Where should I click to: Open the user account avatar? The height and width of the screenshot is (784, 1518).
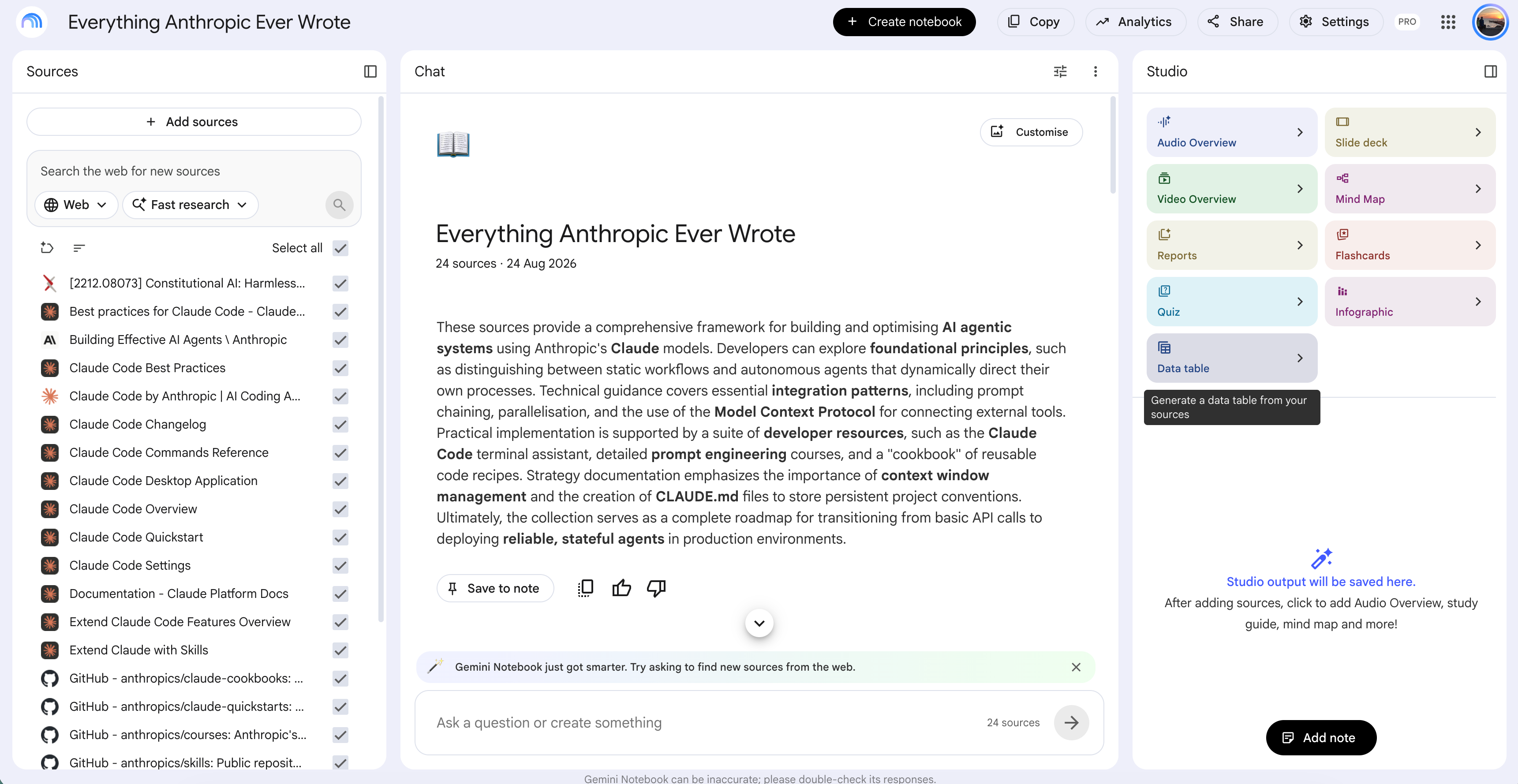coord(1490,22)
